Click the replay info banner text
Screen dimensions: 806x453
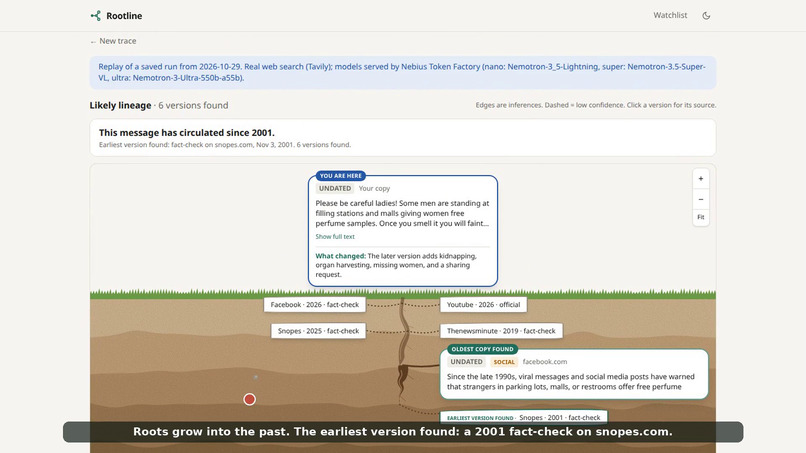pyautogui.click(x=402, y=73)
